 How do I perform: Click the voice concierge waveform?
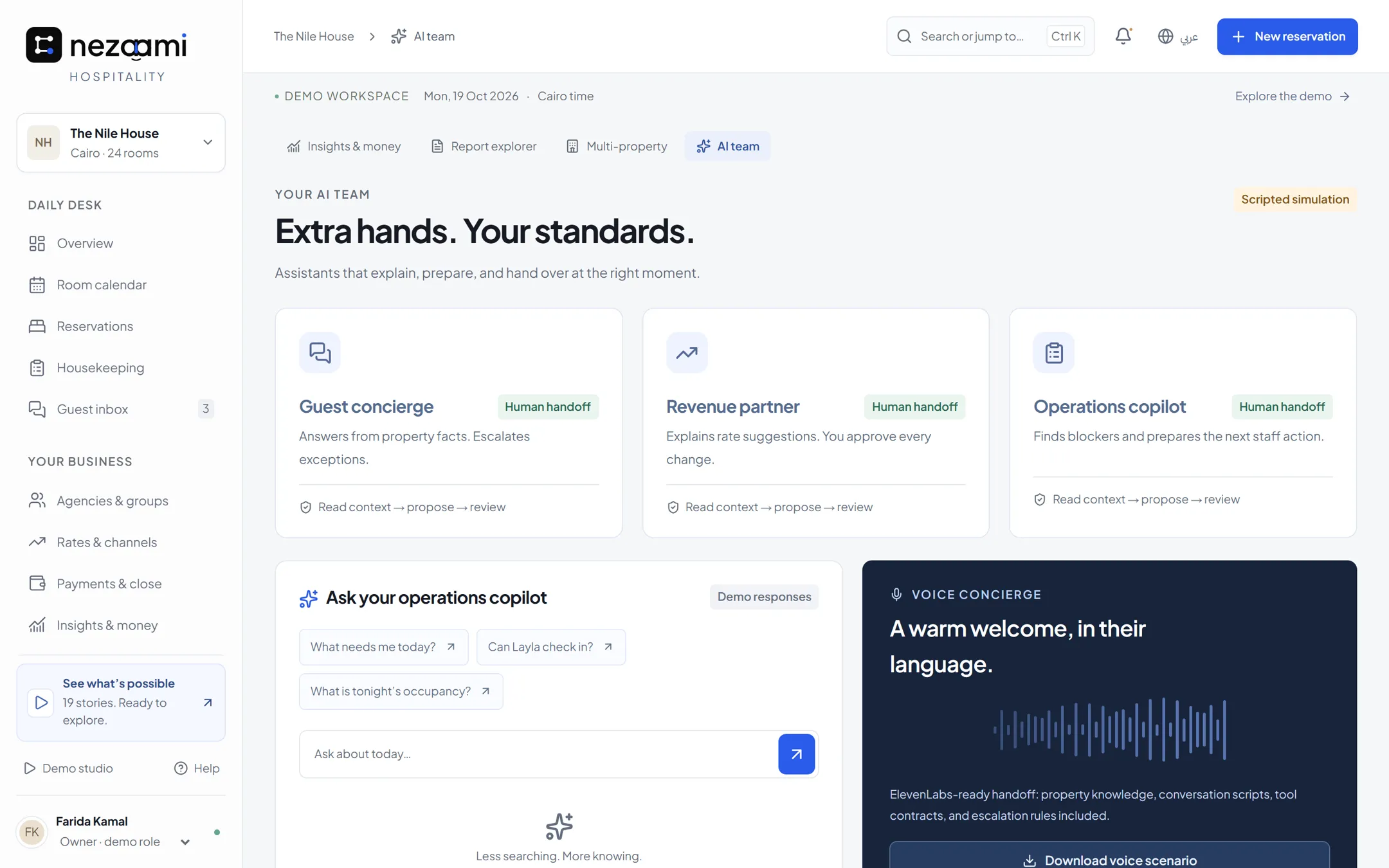tap(1109, 730)
